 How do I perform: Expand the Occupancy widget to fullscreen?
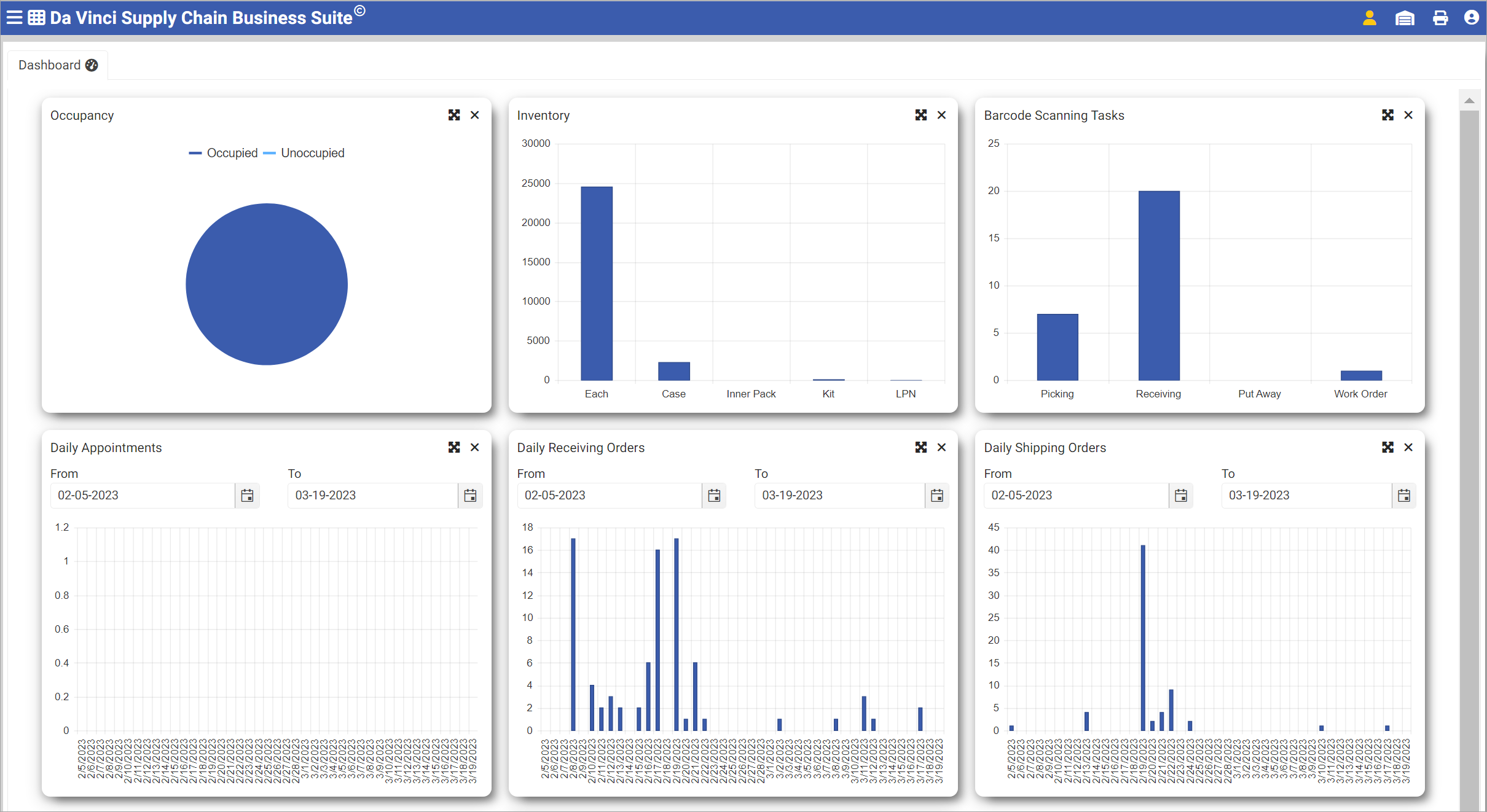tap(454, 115)
